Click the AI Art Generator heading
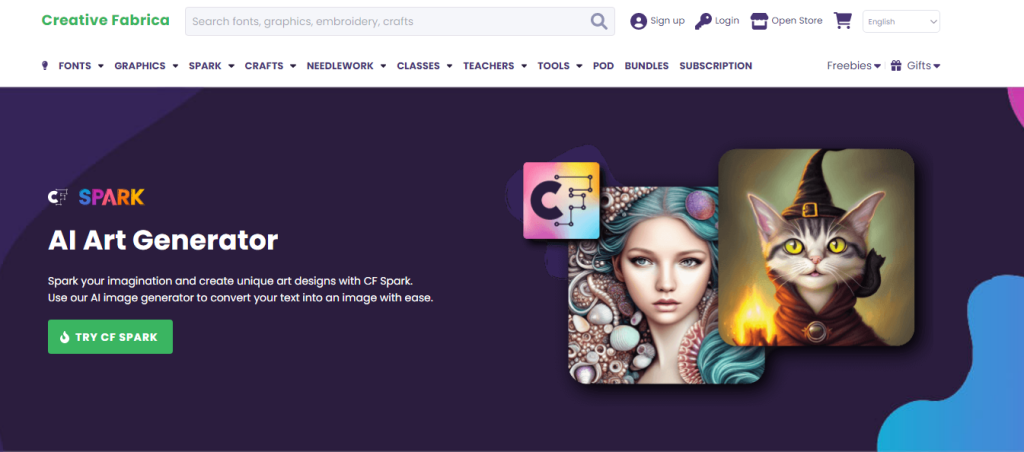 163,240
